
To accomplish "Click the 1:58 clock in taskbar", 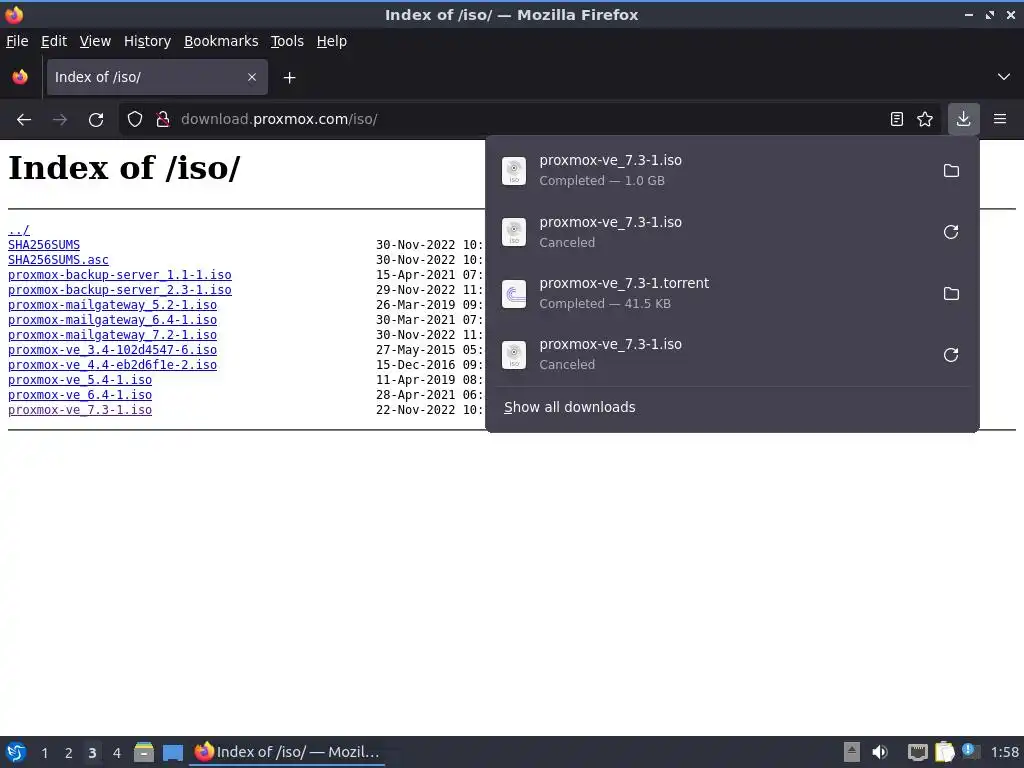I will pyautogui.click(x=1004, y=753).
